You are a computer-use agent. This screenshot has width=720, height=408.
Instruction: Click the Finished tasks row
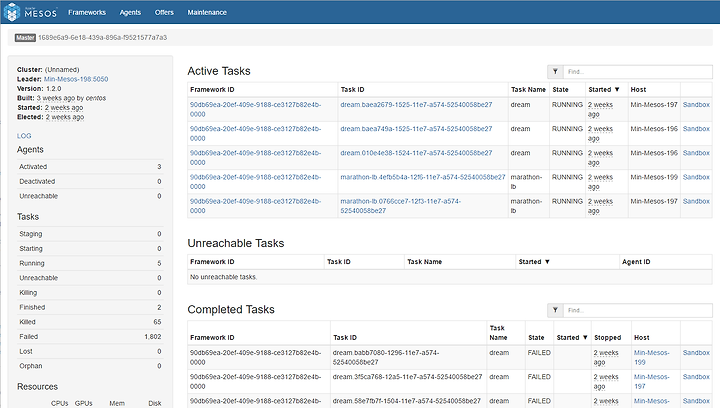90,307
